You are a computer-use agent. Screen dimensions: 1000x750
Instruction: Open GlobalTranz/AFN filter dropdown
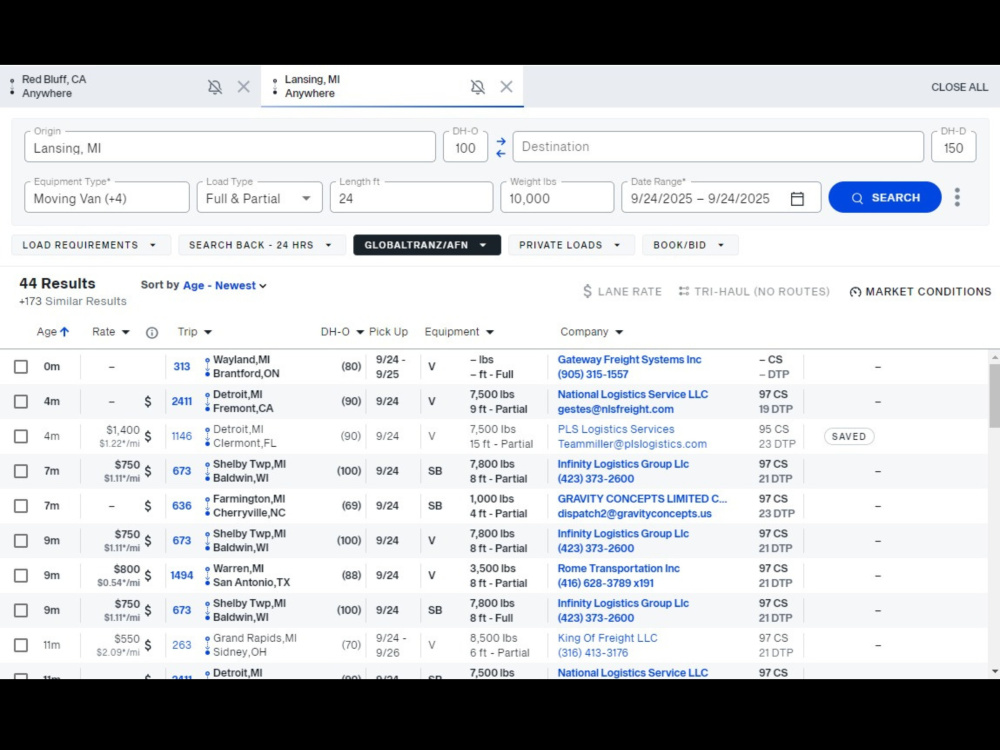click(x=427, y=245)
